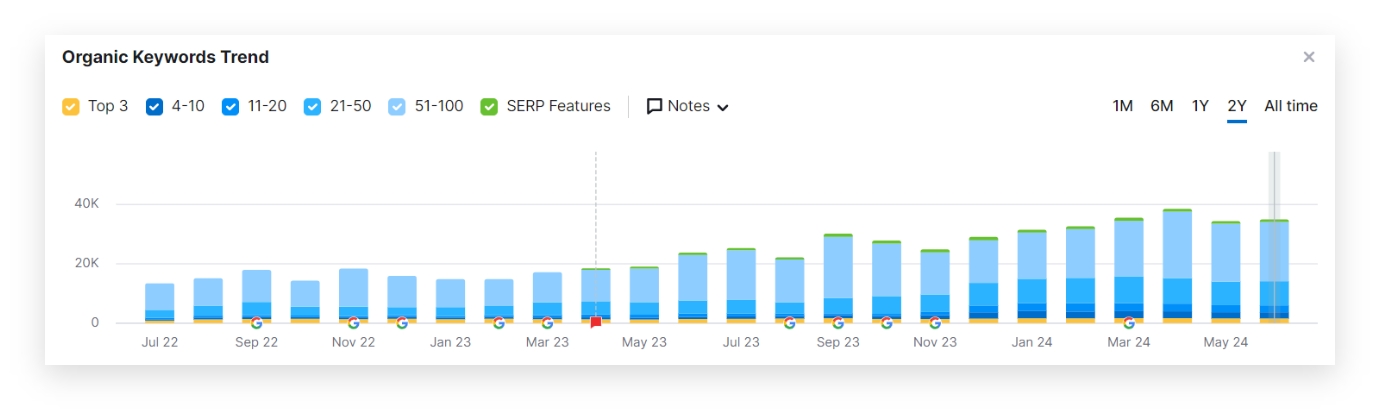Click the Google update icon above Mar 24
This screenshot has height=420, width=1380.
point(1129,323)
